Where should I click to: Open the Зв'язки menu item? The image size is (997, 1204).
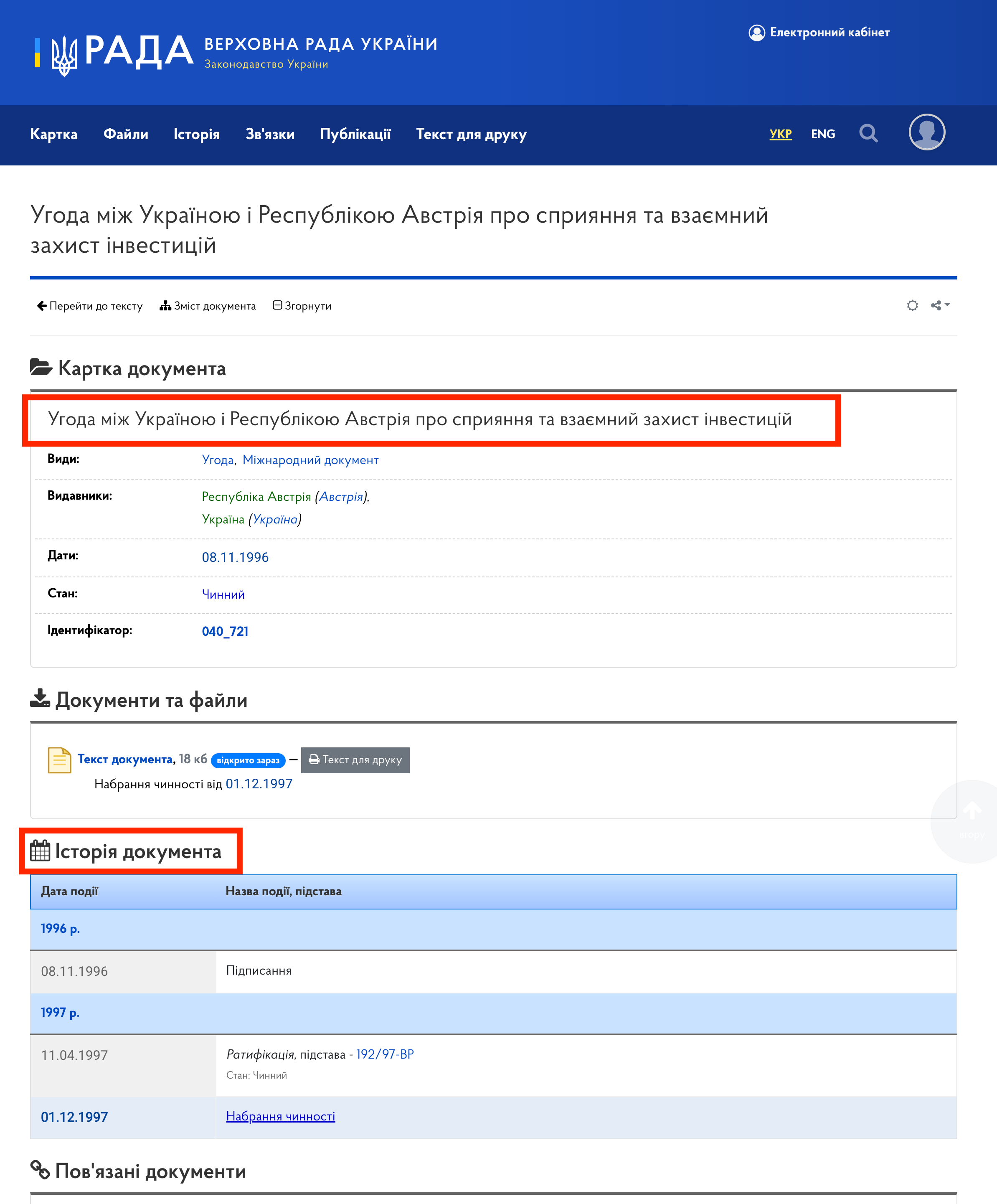click(270, 134)
